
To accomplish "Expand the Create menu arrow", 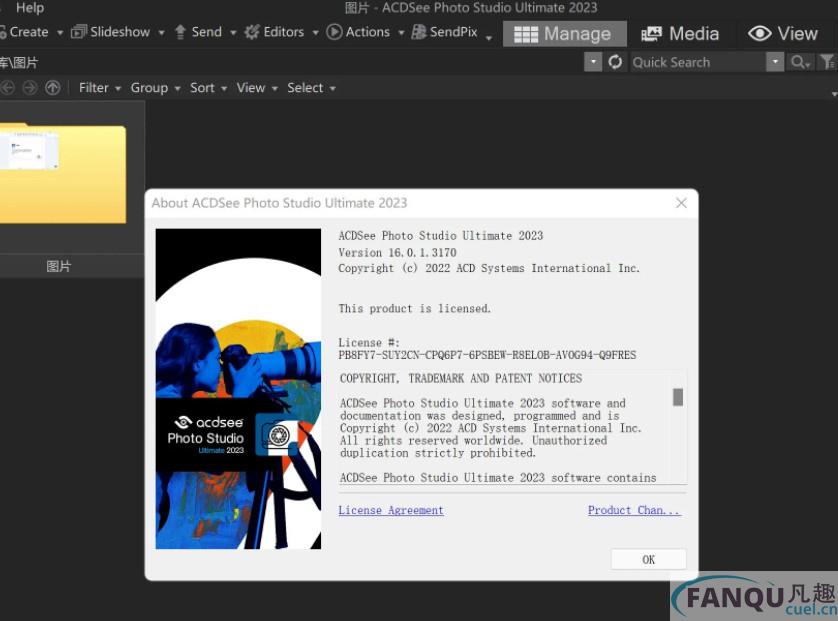I will click(60, 33).
